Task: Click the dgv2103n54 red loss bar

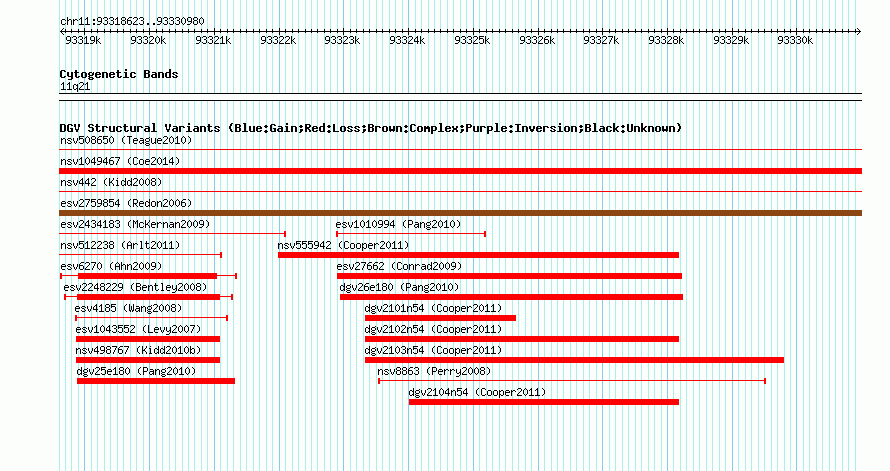Action: [x=574, y=360]
